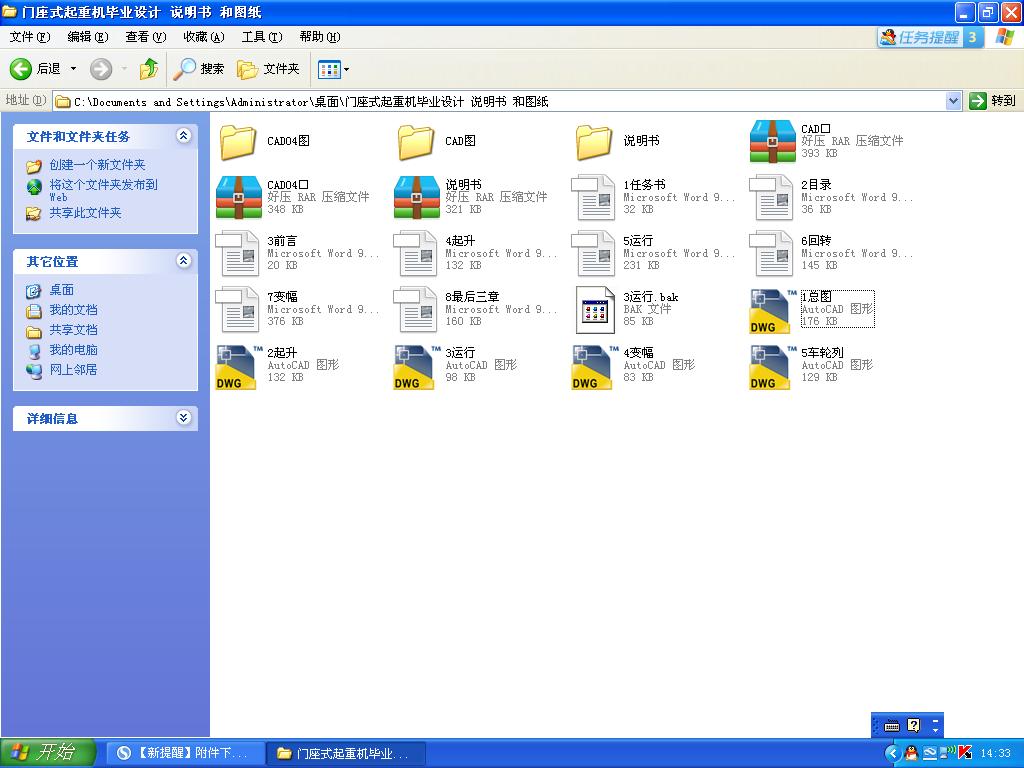Select the CAD□ RAR archive icon (393 KB)
The width and height of the screenshot is (1024, 768).
point(772,141)
